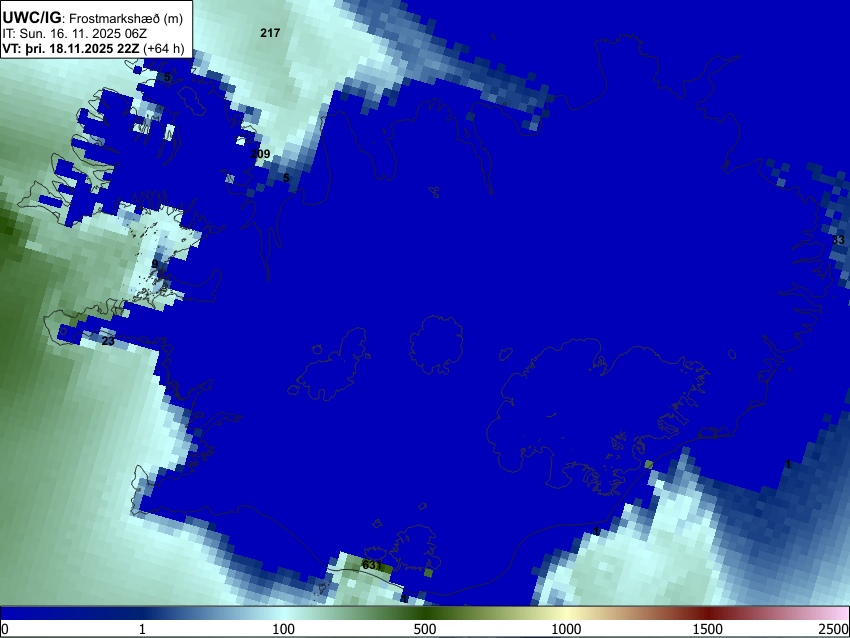Click the '1500' tick label on the color scale
This screenshot has height=638, width=850.
708,629
